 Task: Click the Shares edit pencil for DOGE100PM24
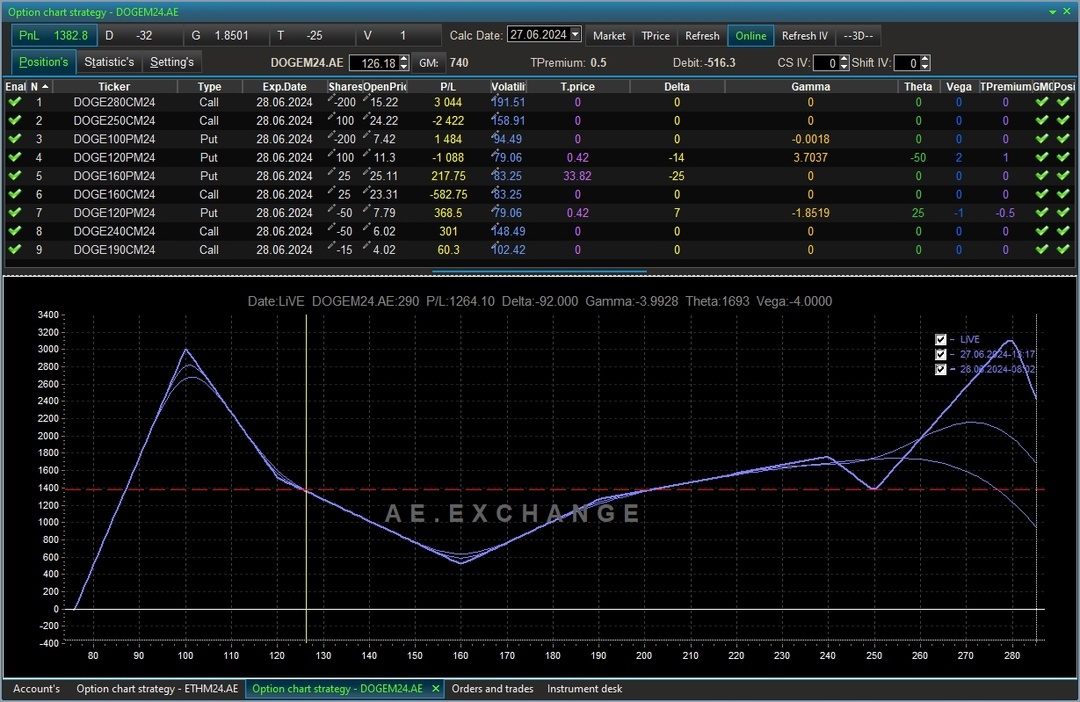tap(331, 136)
